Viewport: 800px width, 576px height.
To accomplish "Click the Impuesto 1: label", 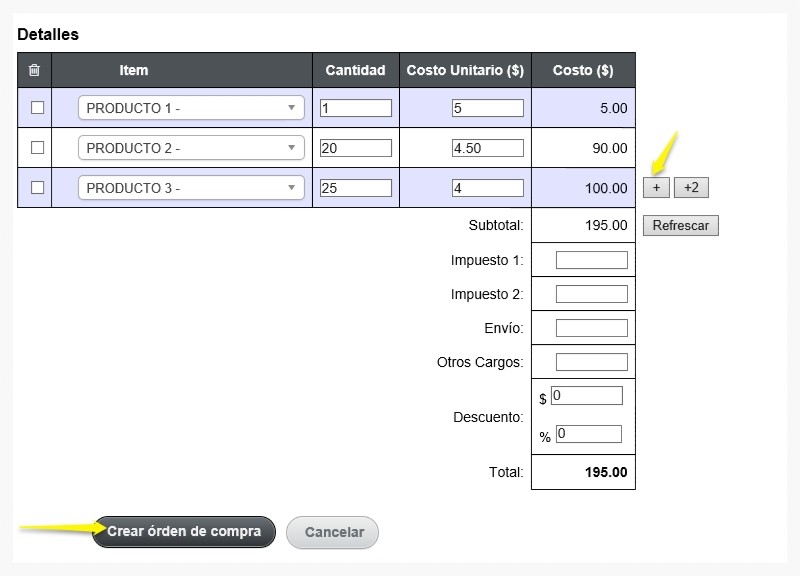I will click(487, 260).
